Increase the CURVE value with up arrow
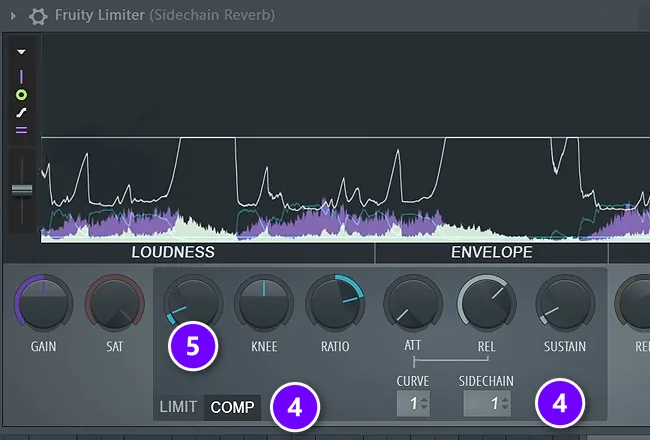Viewport: 650px width, 440px height. coord(424,400)
